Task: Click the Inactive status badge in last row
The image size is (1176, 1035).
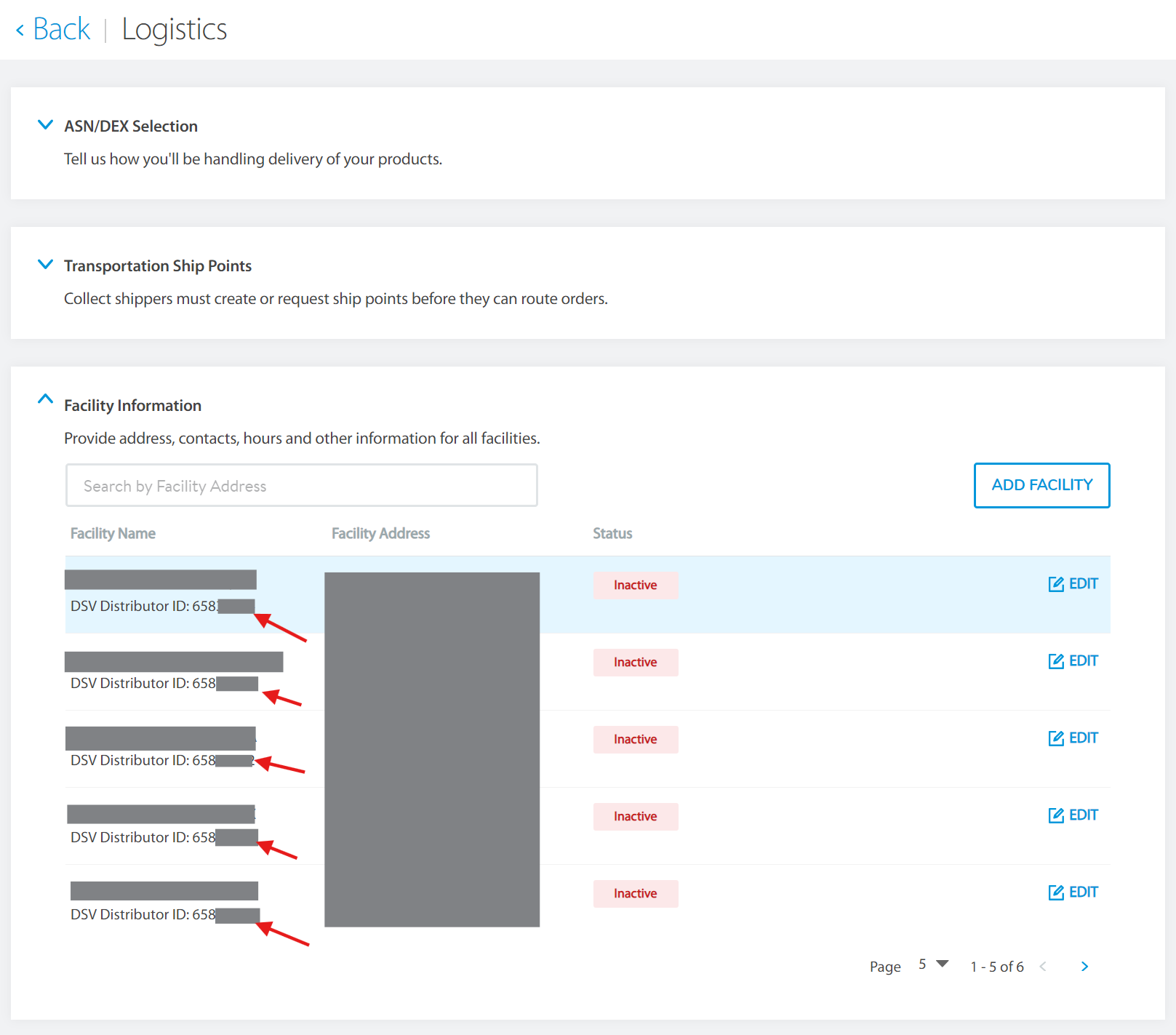Action: coord(635,894)
